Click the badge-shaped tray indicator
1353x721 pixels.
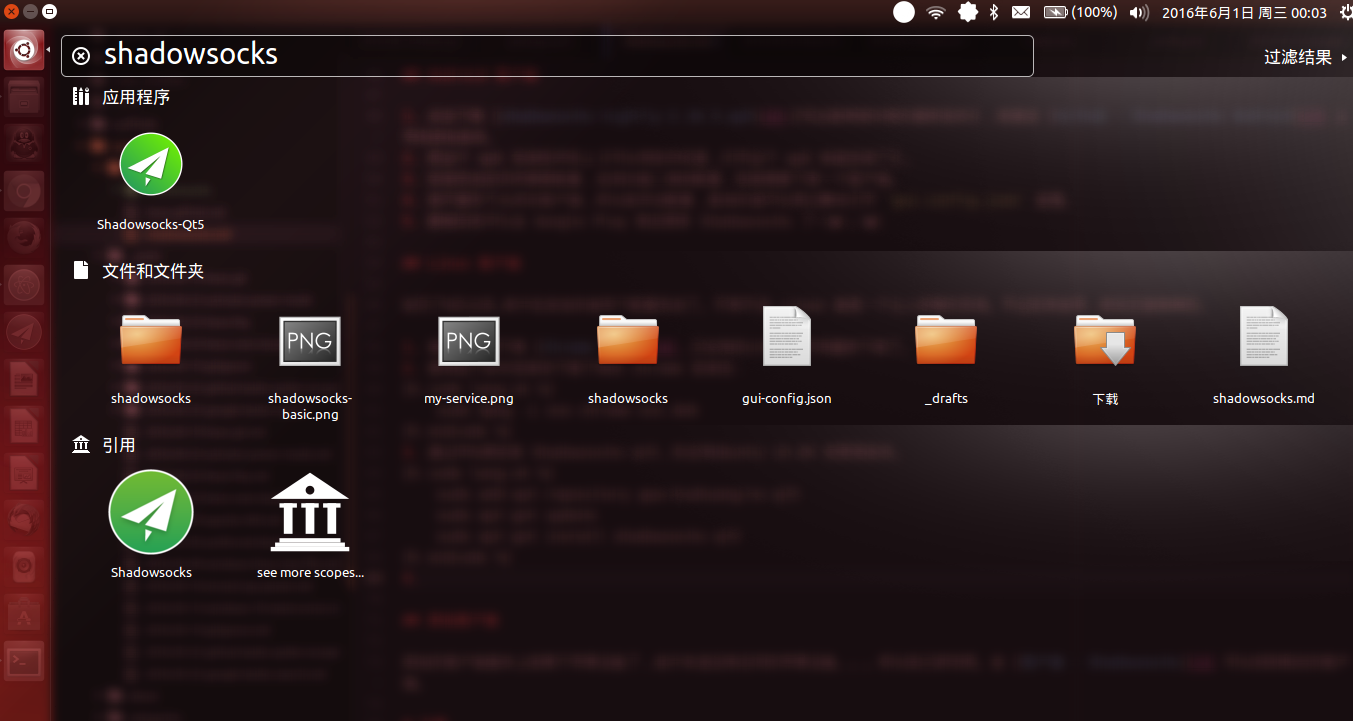tap(967, 12)
